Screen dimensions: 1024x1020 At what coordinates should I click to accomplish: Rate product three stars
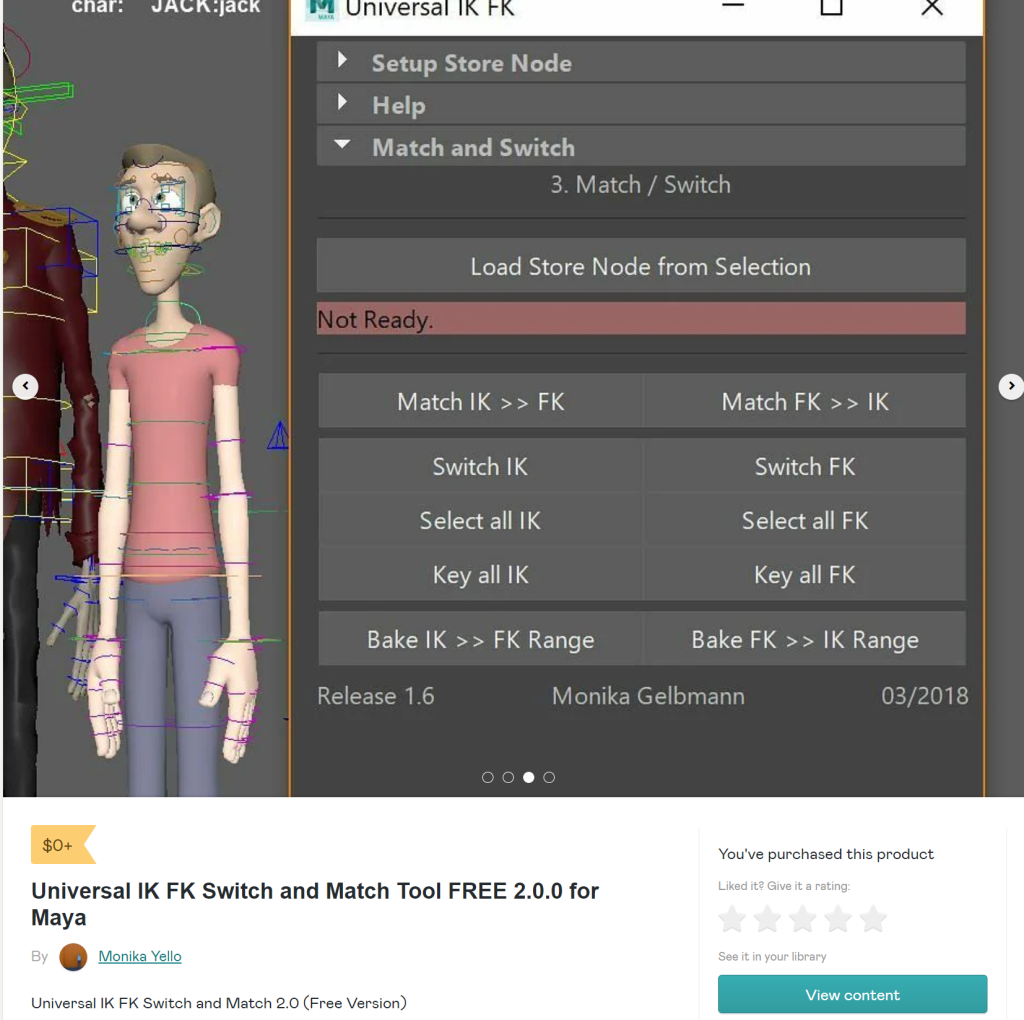tap(803, 918)
